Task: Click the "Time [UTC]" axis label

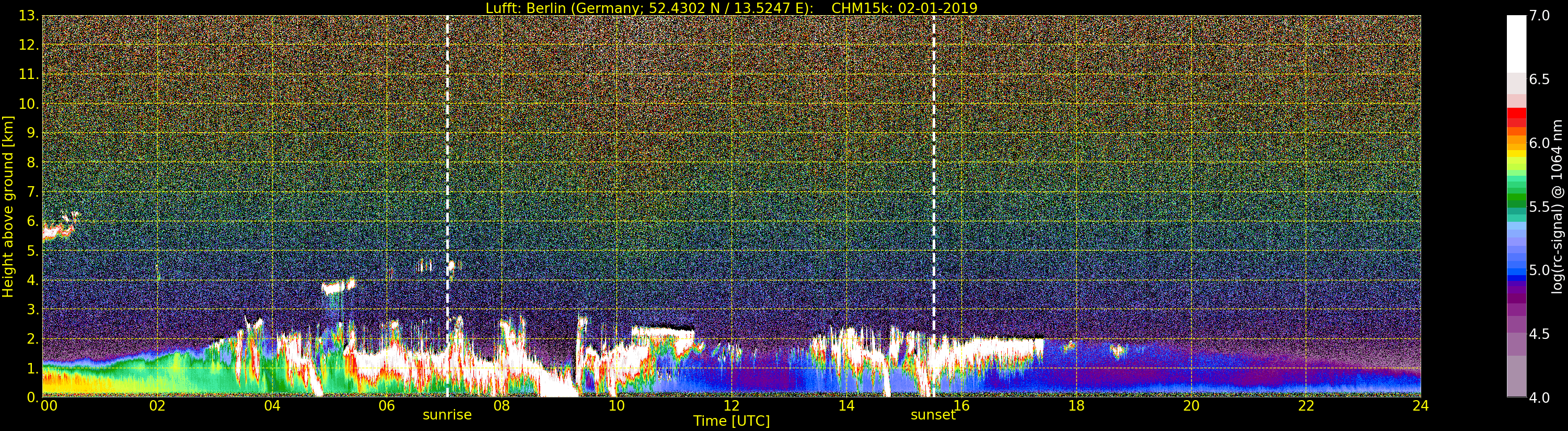Action: pos(731,421)
